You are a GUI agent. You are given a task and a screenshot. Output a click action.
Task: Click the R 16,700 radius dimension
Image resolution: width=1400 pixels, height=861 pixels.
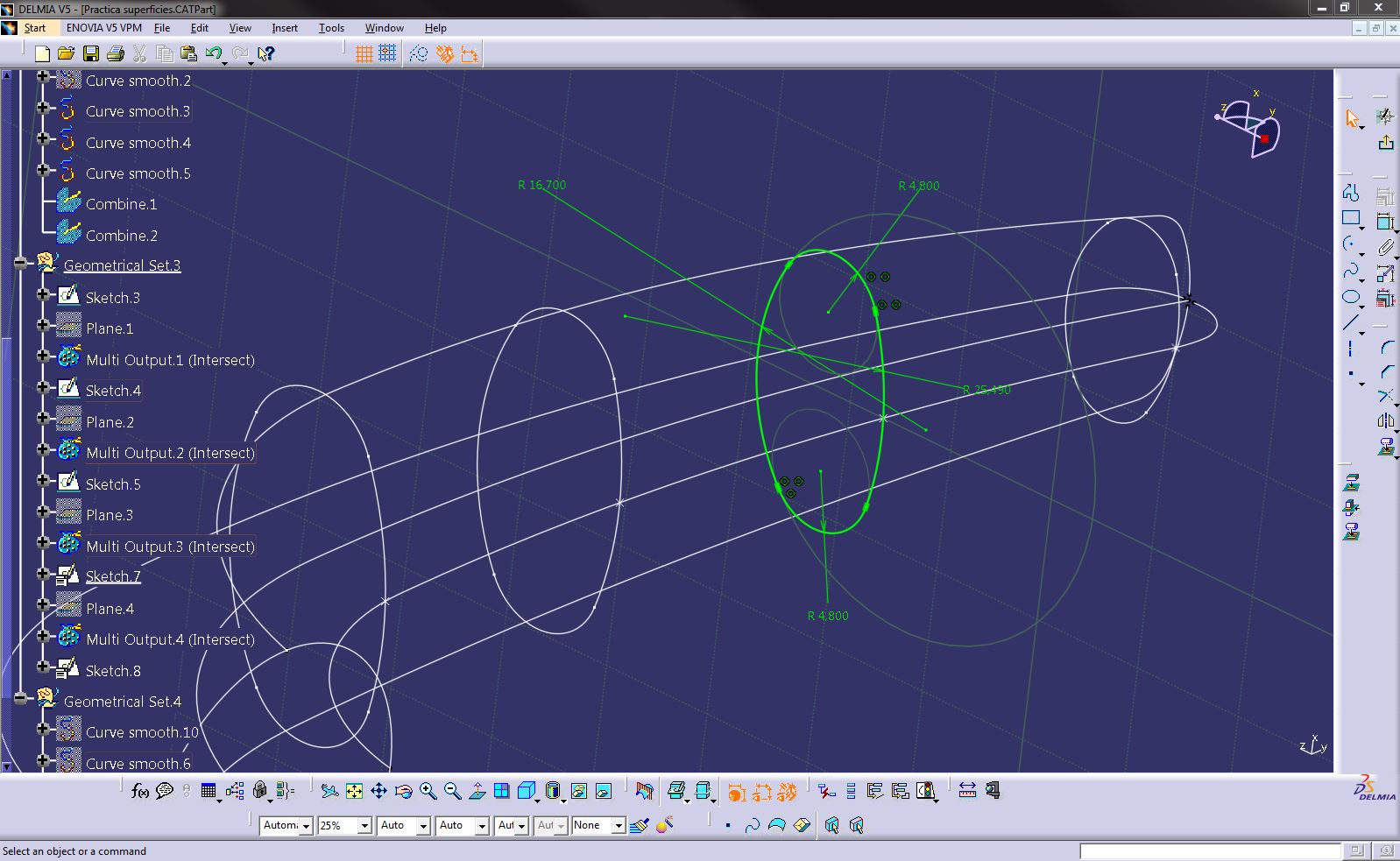point(541,185)
